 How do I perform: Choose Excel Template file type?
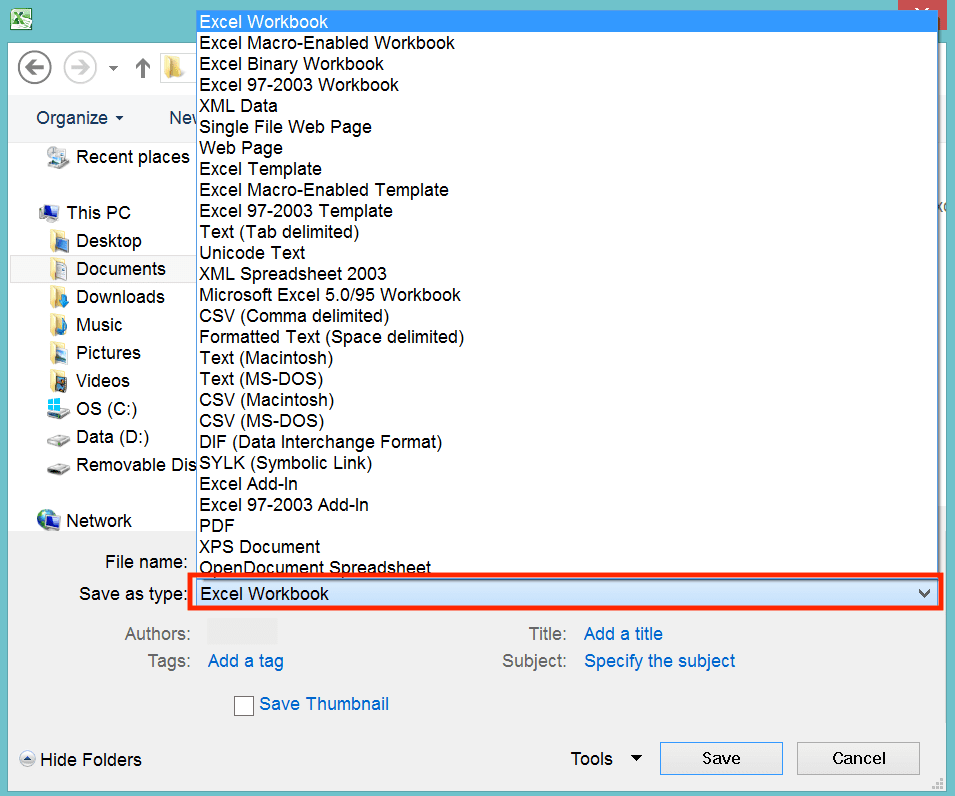point(568,169)
